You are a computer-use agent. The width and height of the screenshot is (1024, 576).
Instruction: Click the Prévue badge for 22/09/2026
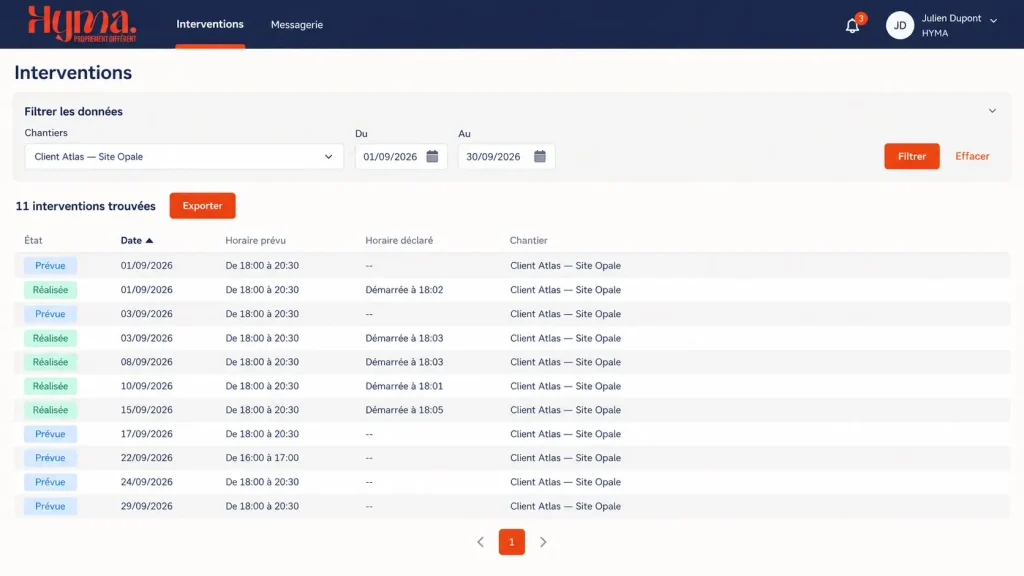point(50,458)
